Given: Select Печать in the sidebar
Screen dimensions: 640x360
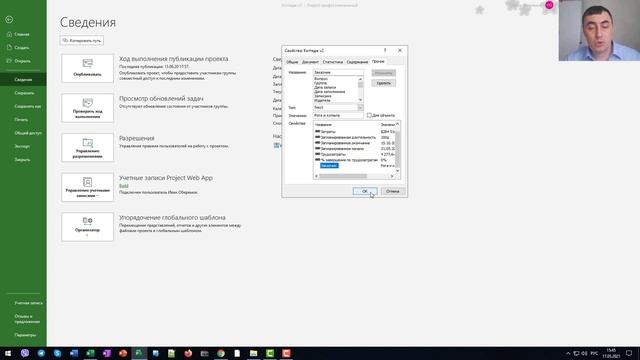Looking at the screenshot, I should [x=21, y=120].
